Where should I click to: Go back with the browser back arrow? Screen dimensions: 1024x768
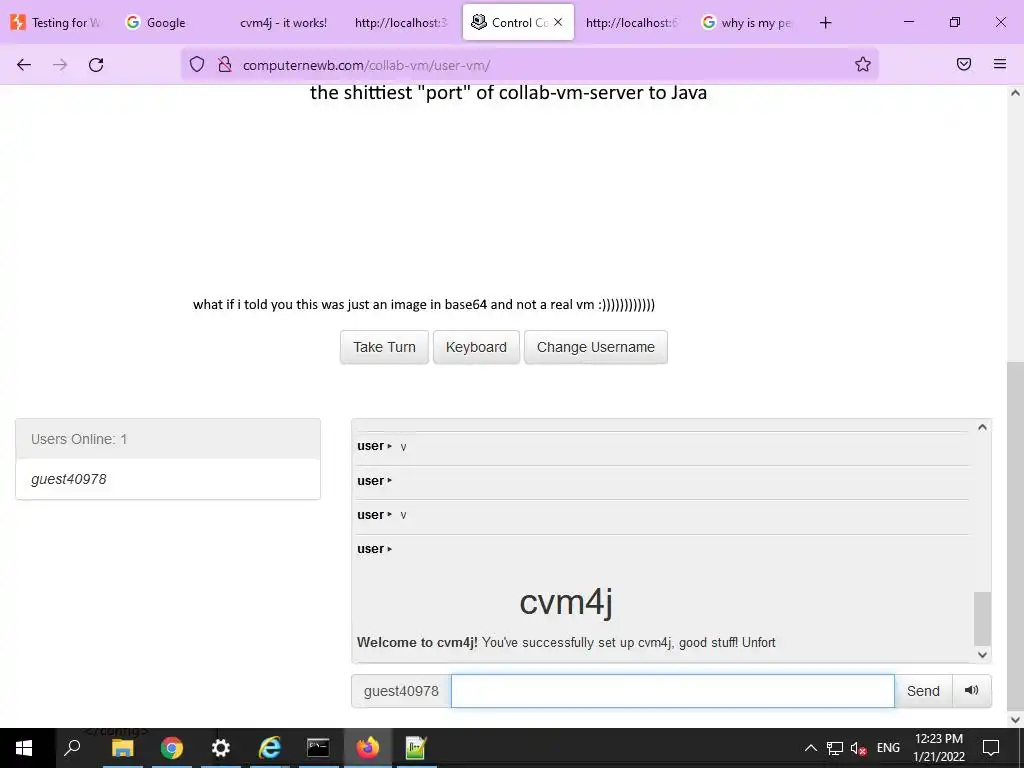coord(24,64)
